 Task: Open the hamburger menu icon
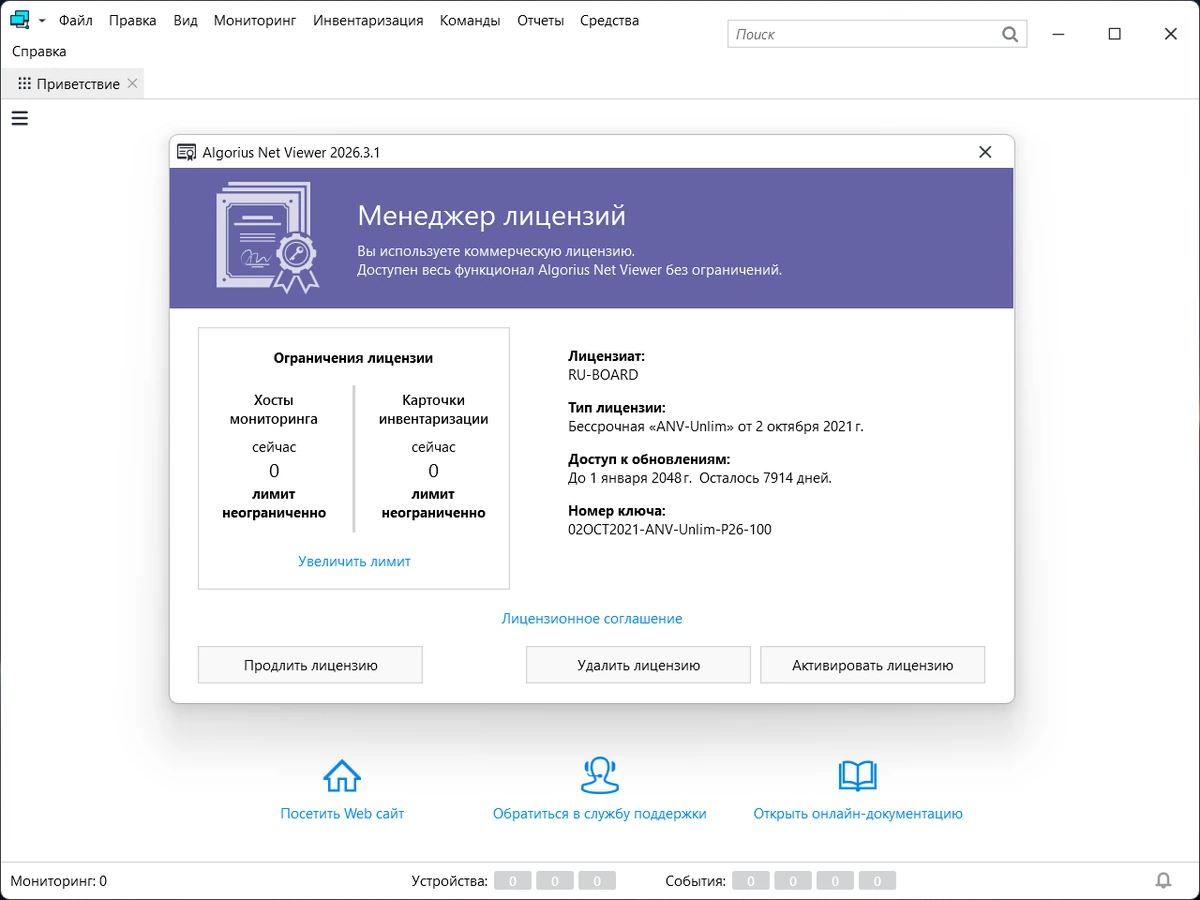click(x=19, y=118)
